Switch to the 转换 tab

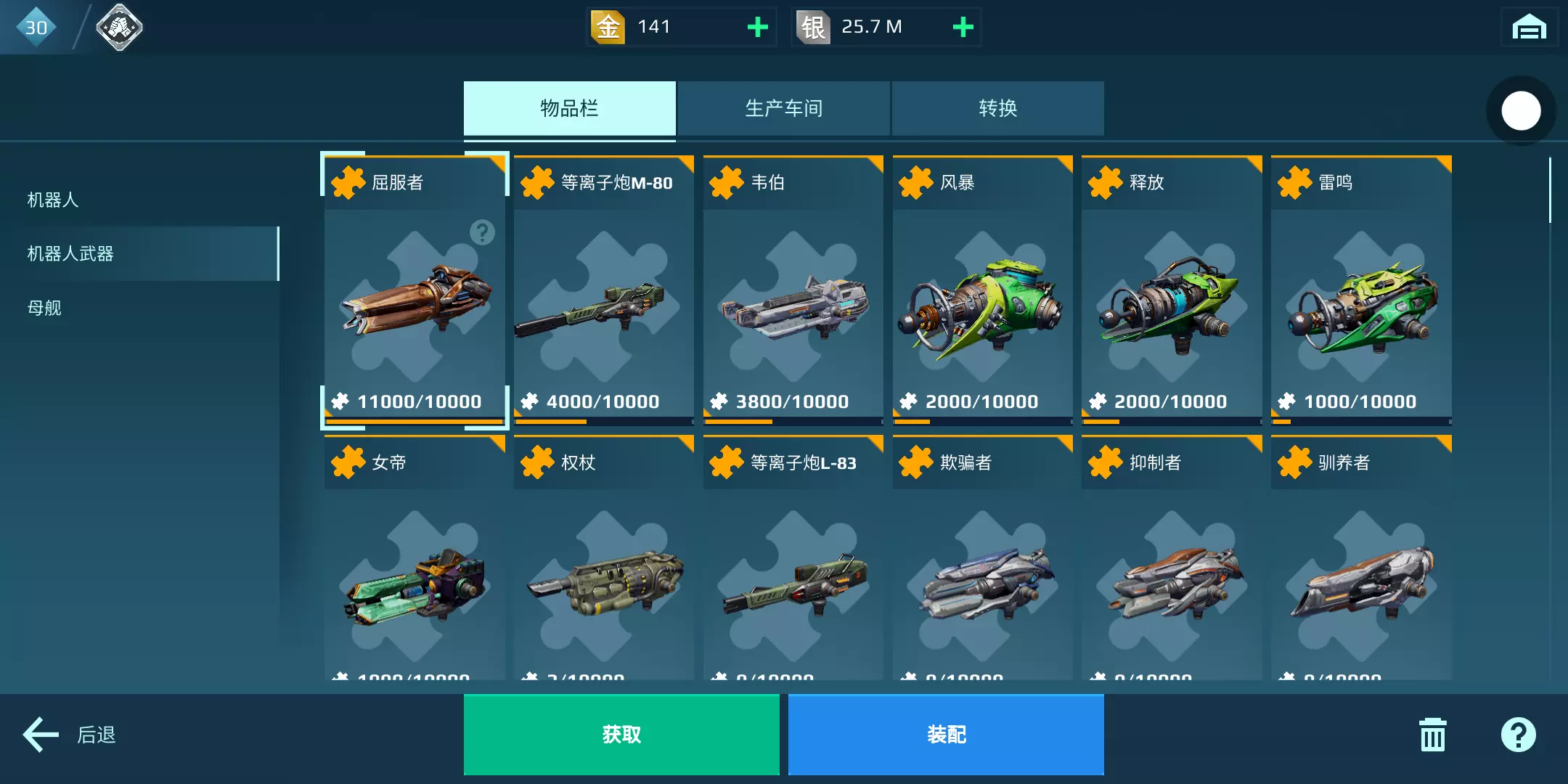click(x=998, y=109)
